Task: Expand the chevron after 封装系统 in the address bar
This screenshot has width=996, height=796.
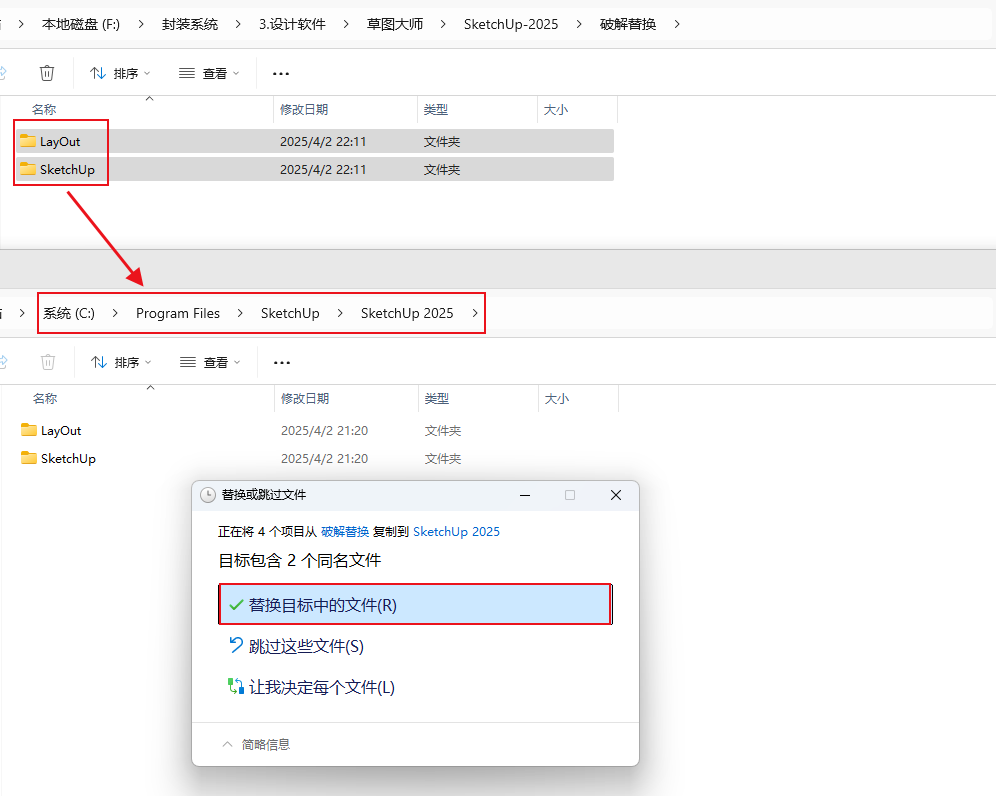Action: [x=238, y=24]
